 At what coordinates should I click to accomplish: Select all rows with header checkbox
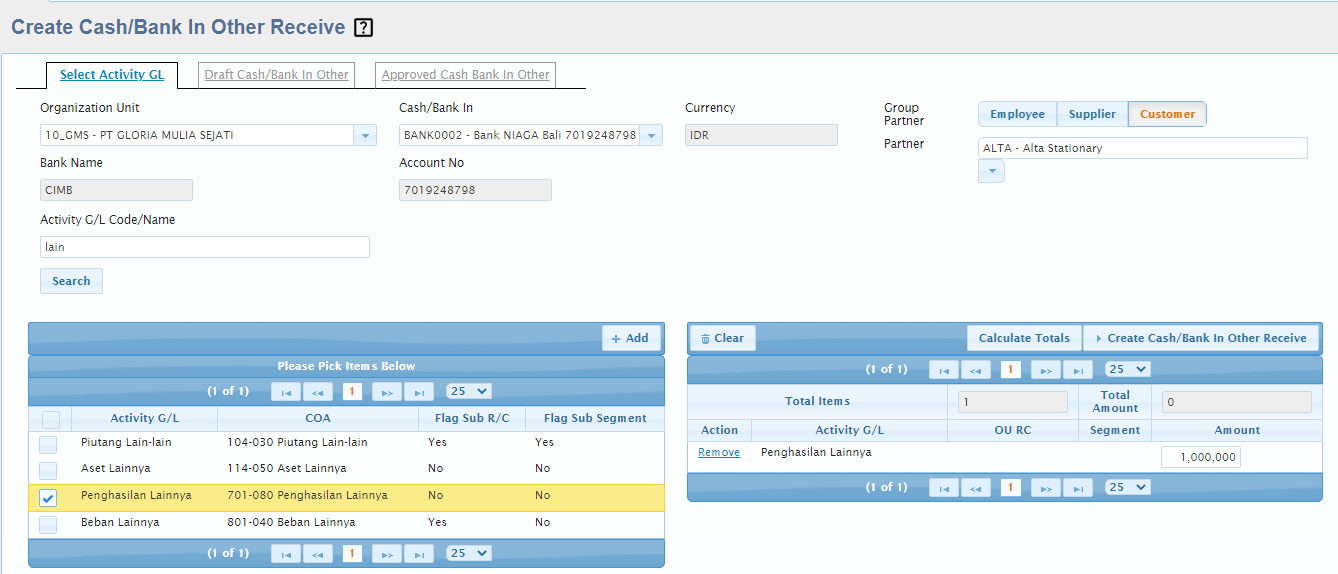[50, 419]
